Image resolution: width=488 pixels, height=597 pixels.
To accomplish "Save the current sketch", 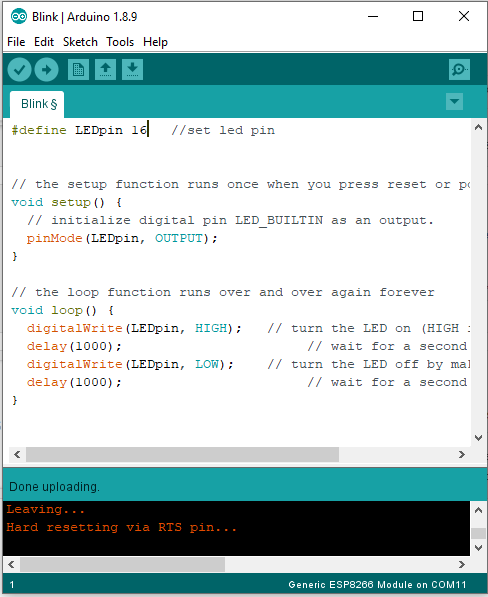I will [x=132, y=69].
